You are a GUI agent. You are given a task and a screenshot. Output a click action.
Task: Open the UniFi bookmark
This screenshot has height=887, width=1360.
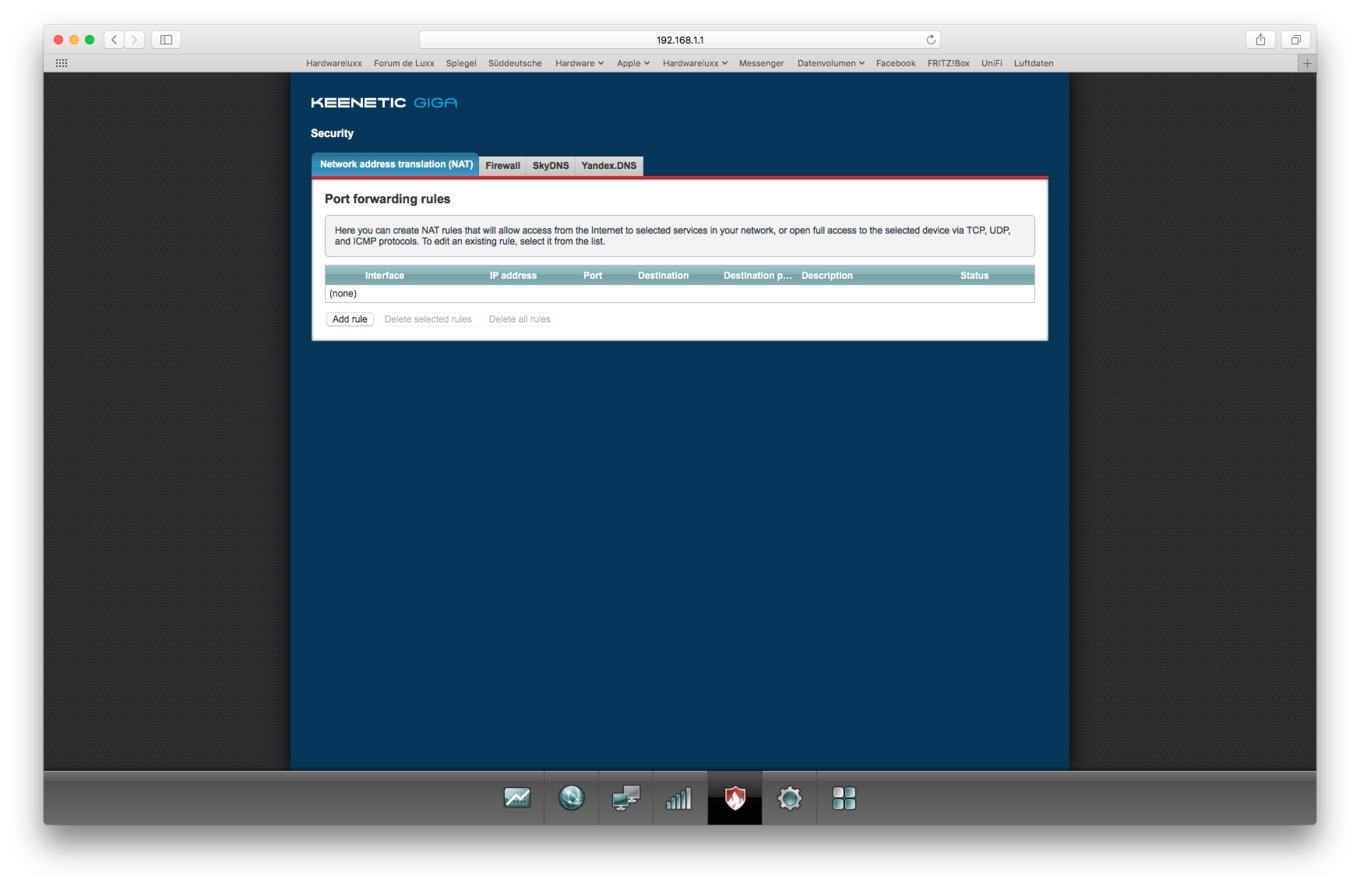(991, 63)
